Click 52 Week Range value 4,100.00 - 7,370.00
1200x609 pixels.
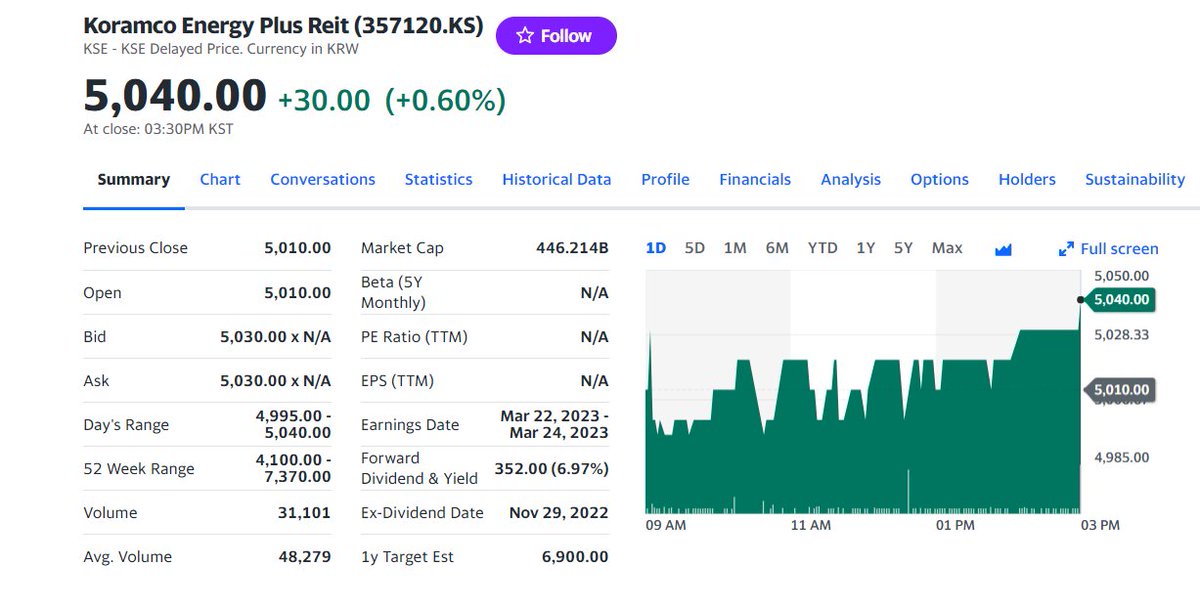click(293, 468)
